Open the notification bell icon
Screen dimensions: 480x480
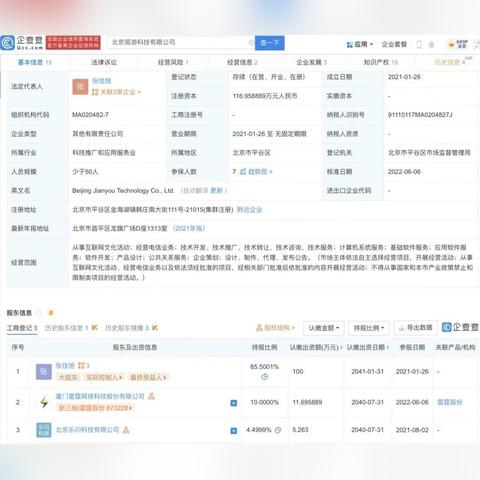point(431,44)
